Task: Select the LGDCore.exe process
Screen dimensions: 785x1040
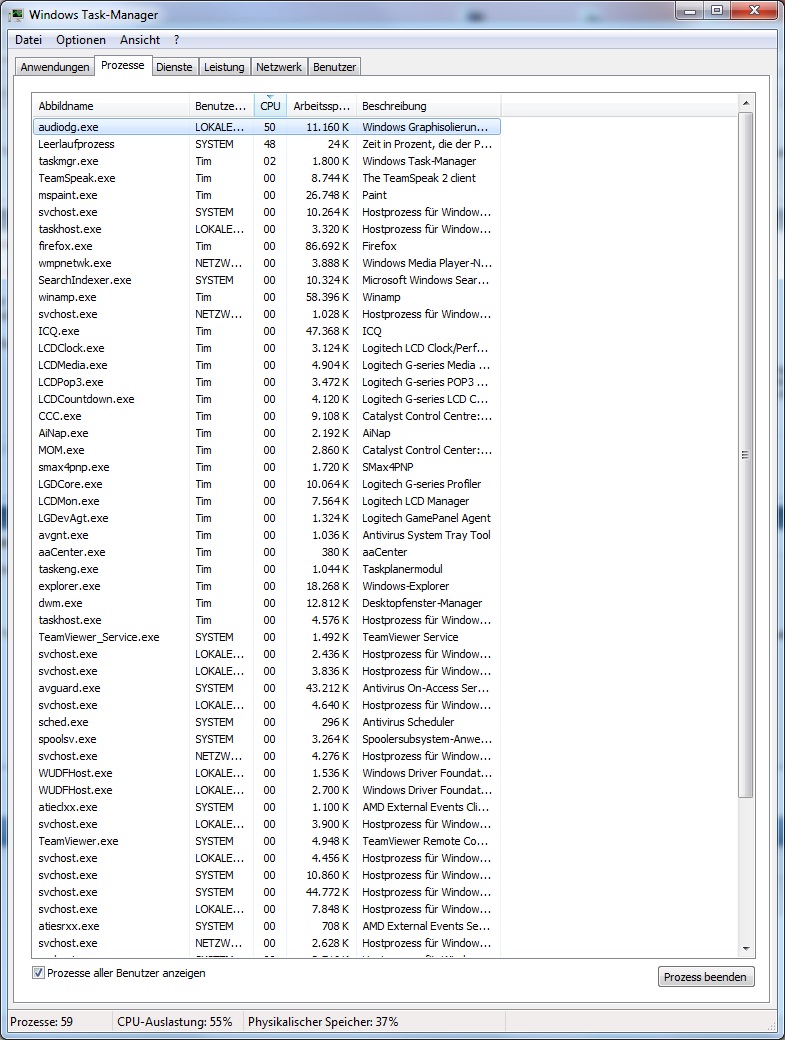Action: pos(267,484)
